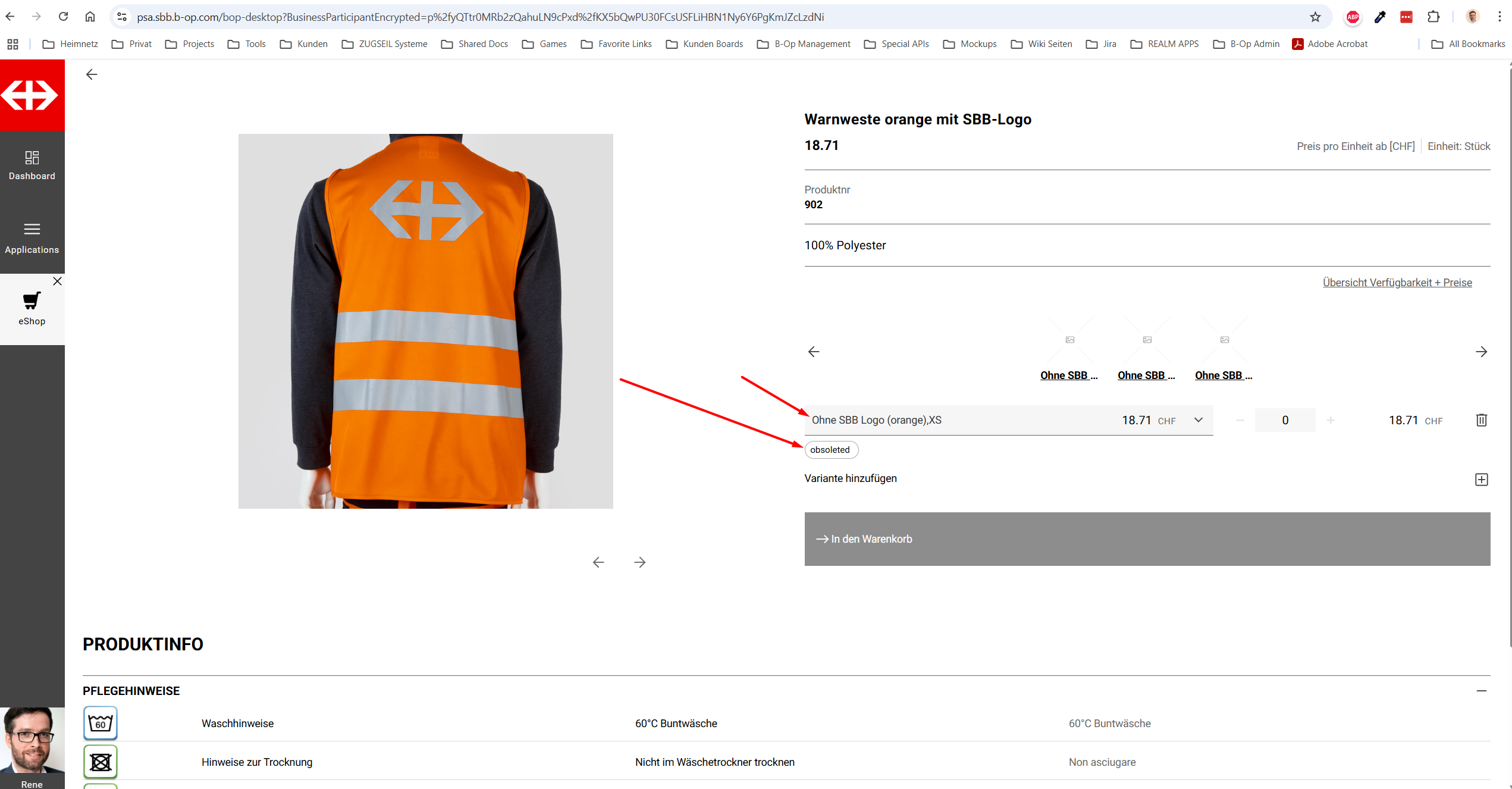The image size is (1512, 789).
Task: Open the Übersicht Verfügbarkeit + Preise link
Action: pos(1397,283)
